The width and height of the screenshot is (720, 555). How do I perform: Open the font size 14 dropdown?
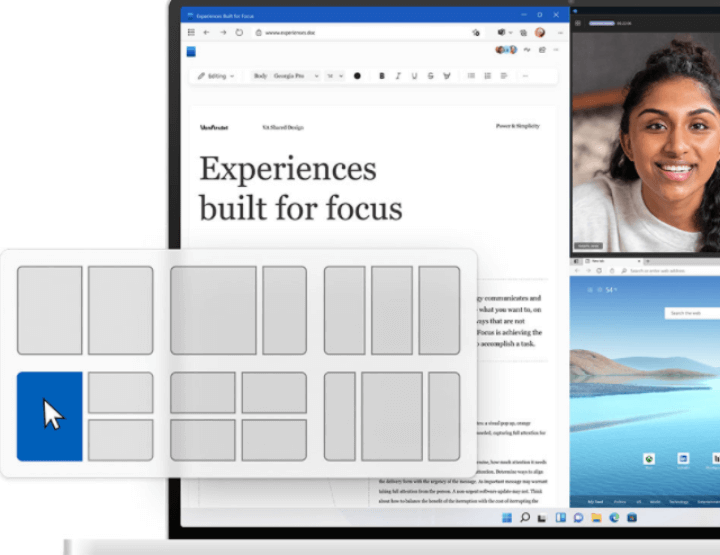click(335, 76)
